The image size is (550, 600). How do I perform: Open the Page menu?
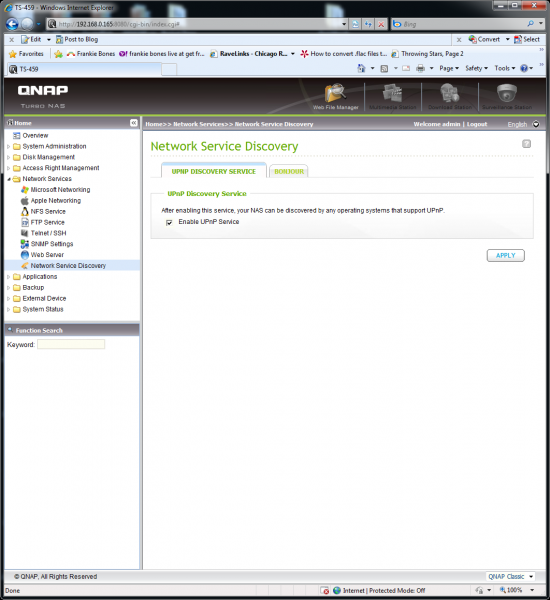coord(449,68)
